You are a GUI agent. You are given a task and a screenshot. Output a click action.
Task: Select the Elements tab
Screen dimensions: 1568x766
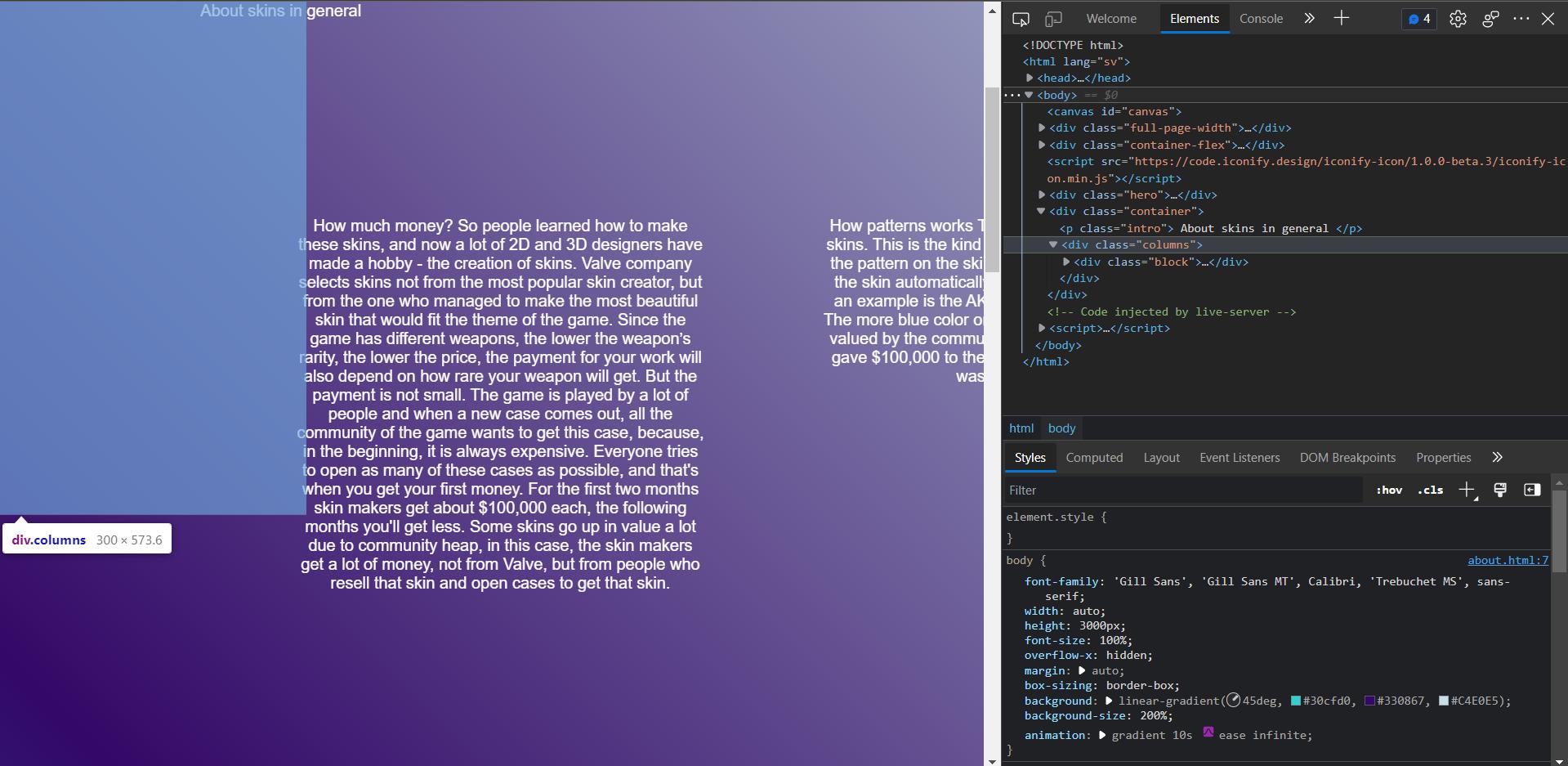(1195, 19)
